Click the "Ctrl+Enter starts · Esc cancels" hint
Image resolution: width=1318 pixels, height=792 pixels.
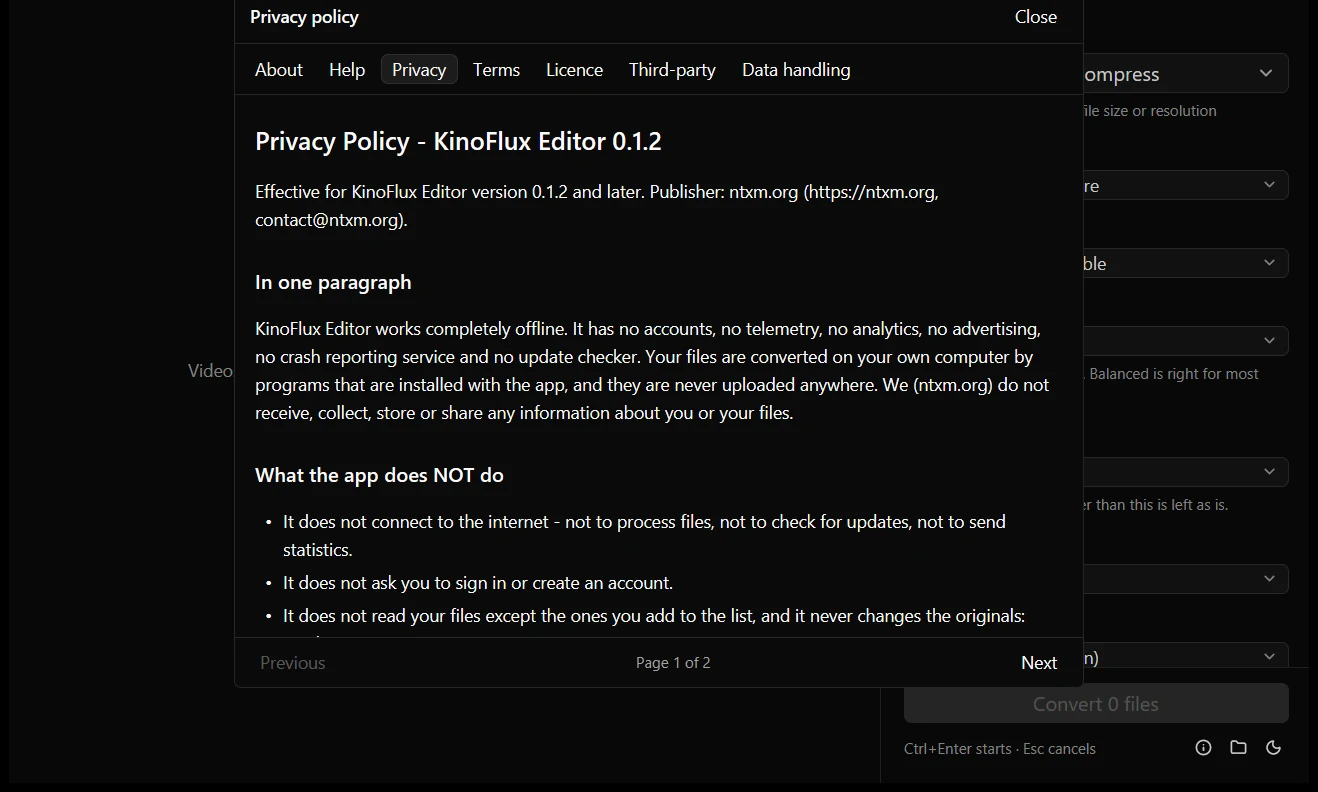(1000, 749)
